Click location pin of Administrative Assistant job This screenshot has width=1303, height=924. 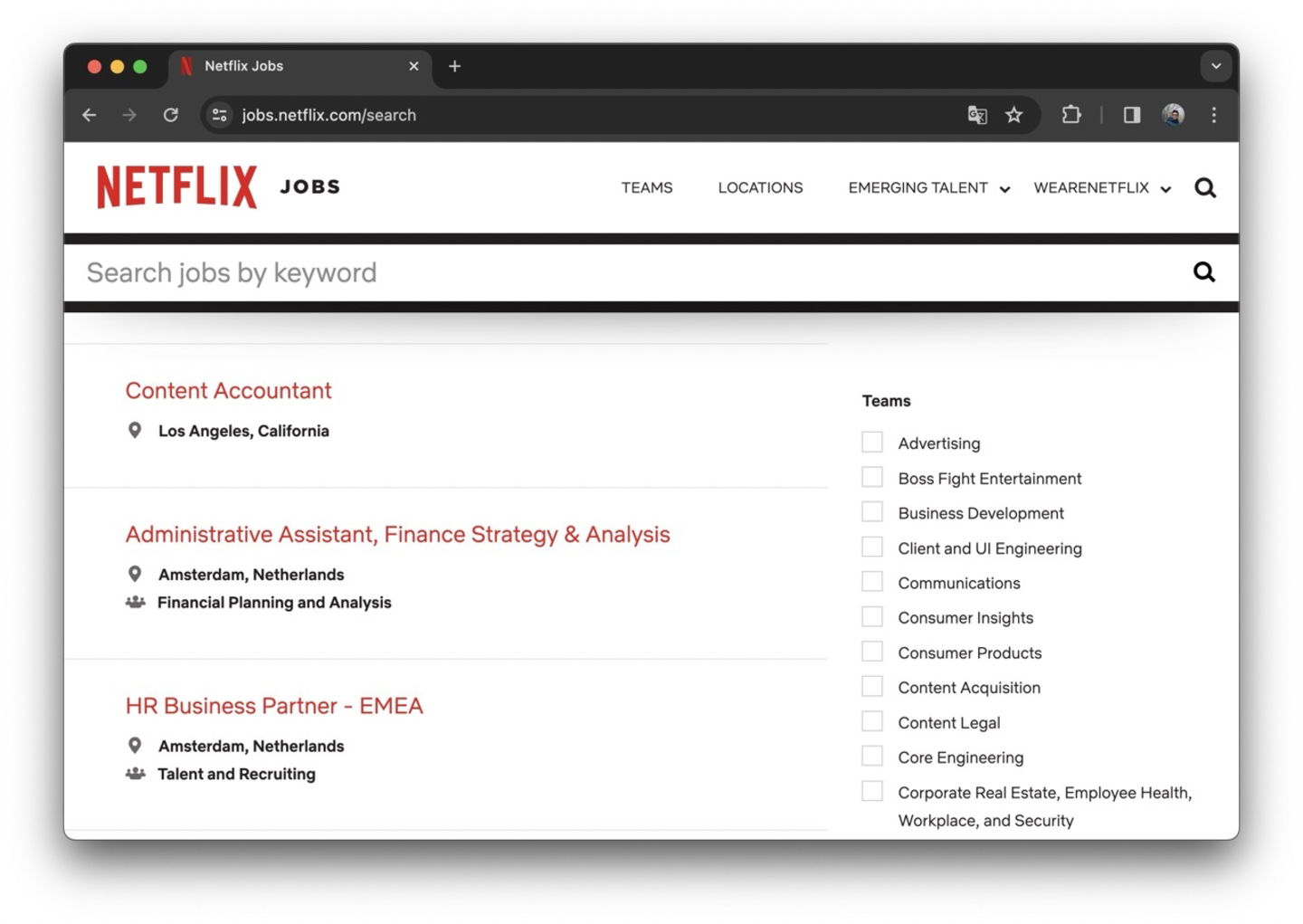(135, 575)
